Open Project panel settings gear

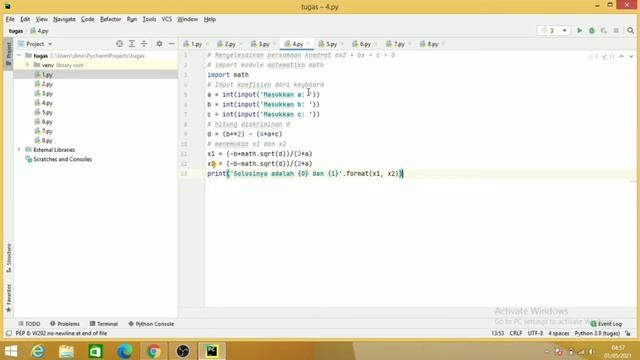(159, 44)
